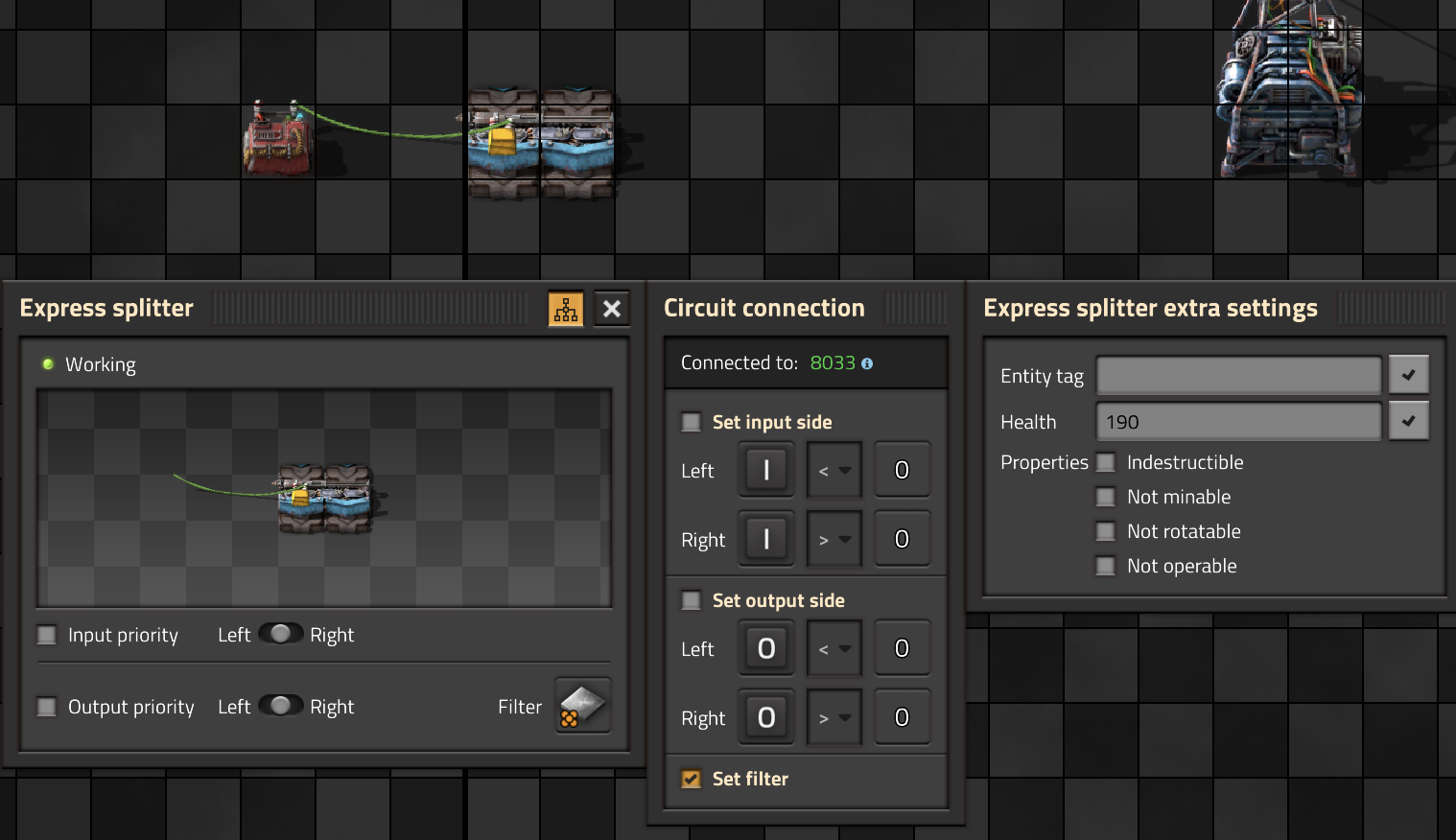
Task: Toggle the circuit network connection icon
Action: tap(566, 309)
